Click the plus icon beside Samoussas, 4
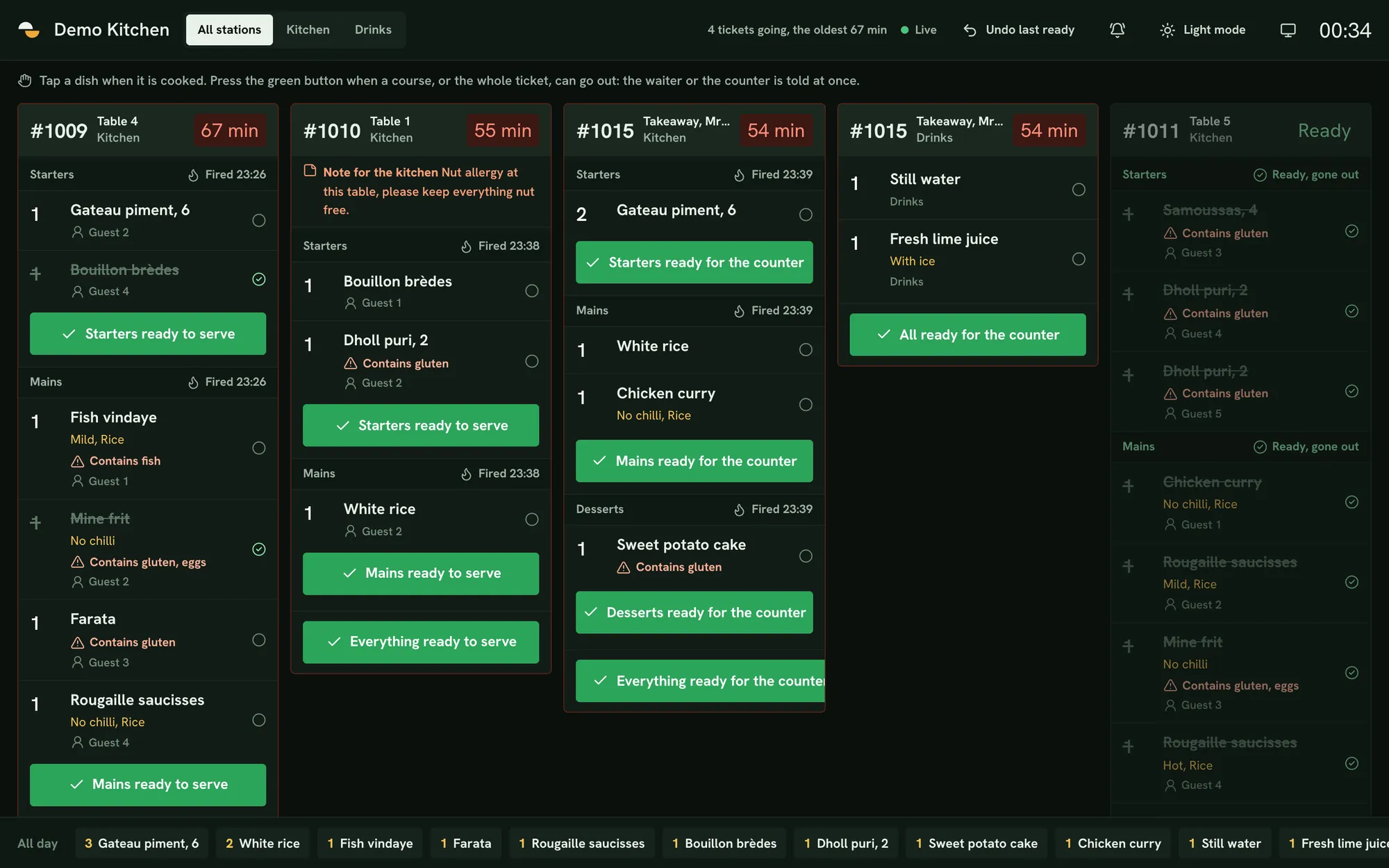This screenshot has height=868, width=1389. coord(1128,214)
